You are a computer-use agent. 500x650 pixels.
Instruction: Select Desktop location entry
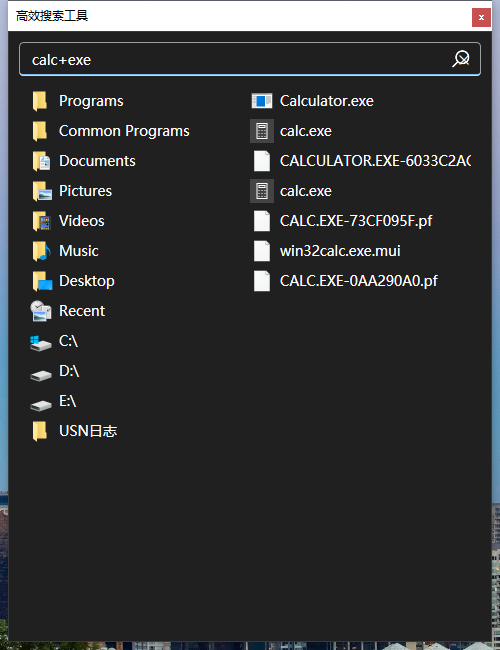coord(73,281)
